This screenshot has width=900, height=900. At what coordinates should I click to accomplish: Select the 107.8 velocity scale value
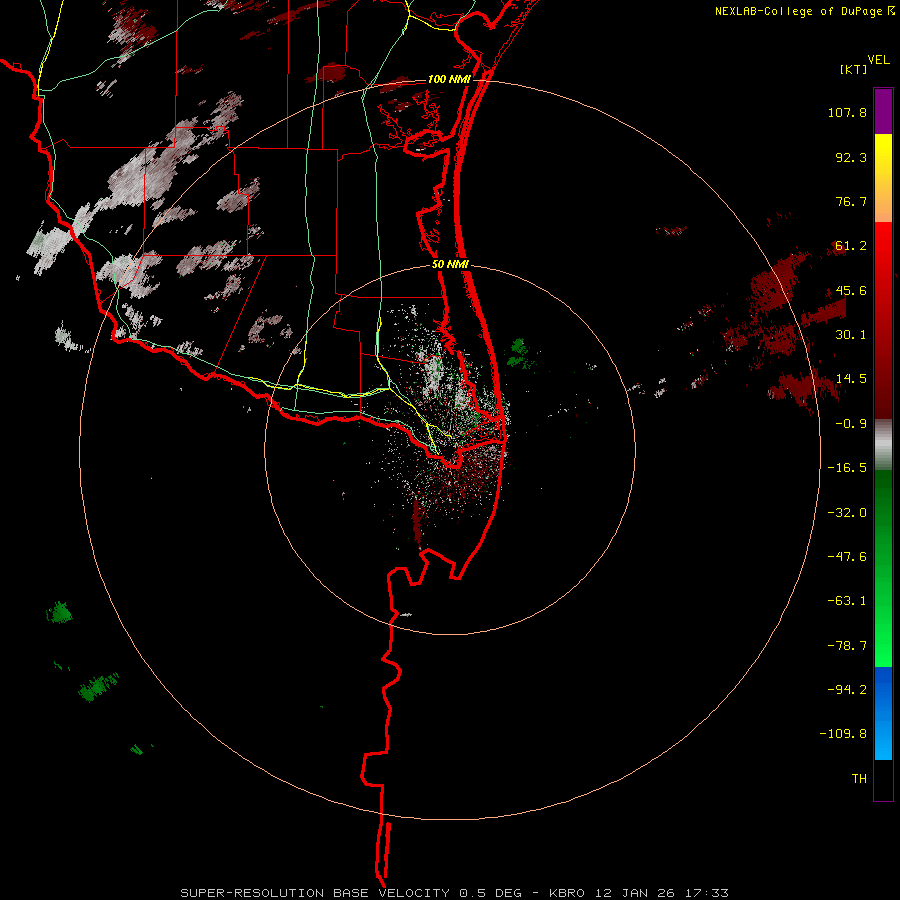[x=847, y=112]
